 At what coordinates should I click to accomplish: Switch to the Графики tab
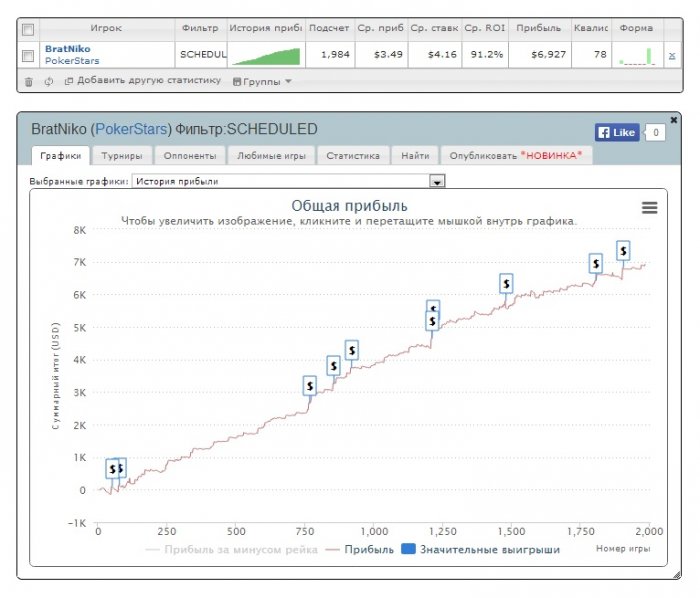[x=61, y=156]
